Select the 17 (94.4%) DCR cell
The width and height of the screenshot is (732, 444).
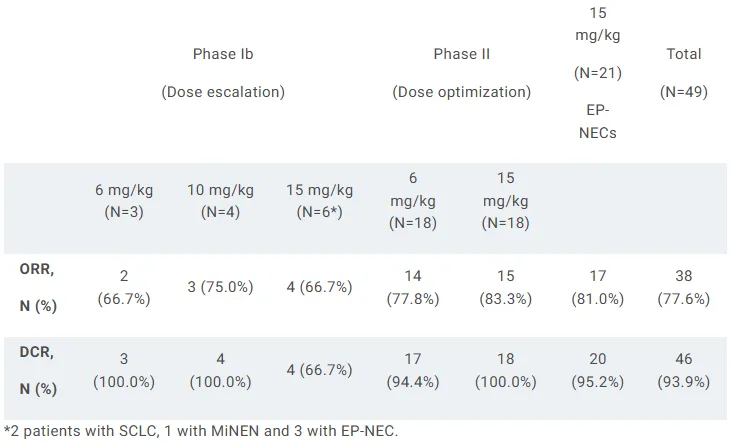coord(413,370)
